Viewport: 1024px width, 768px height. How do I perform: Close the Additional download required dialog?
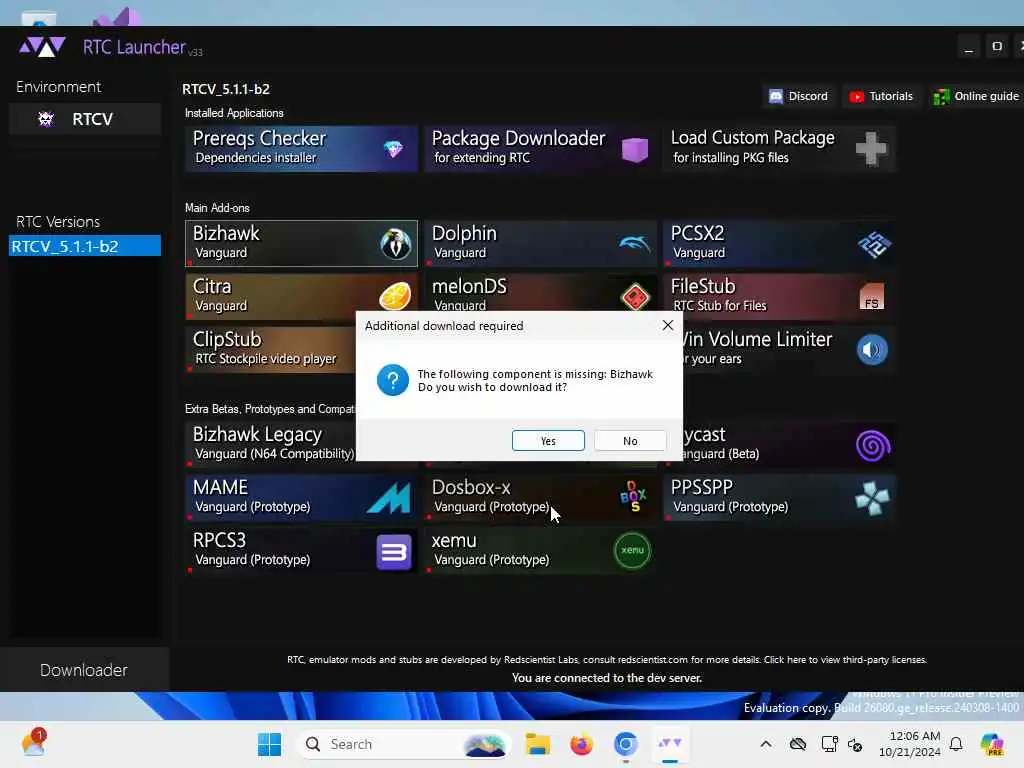tap(667, 325)
